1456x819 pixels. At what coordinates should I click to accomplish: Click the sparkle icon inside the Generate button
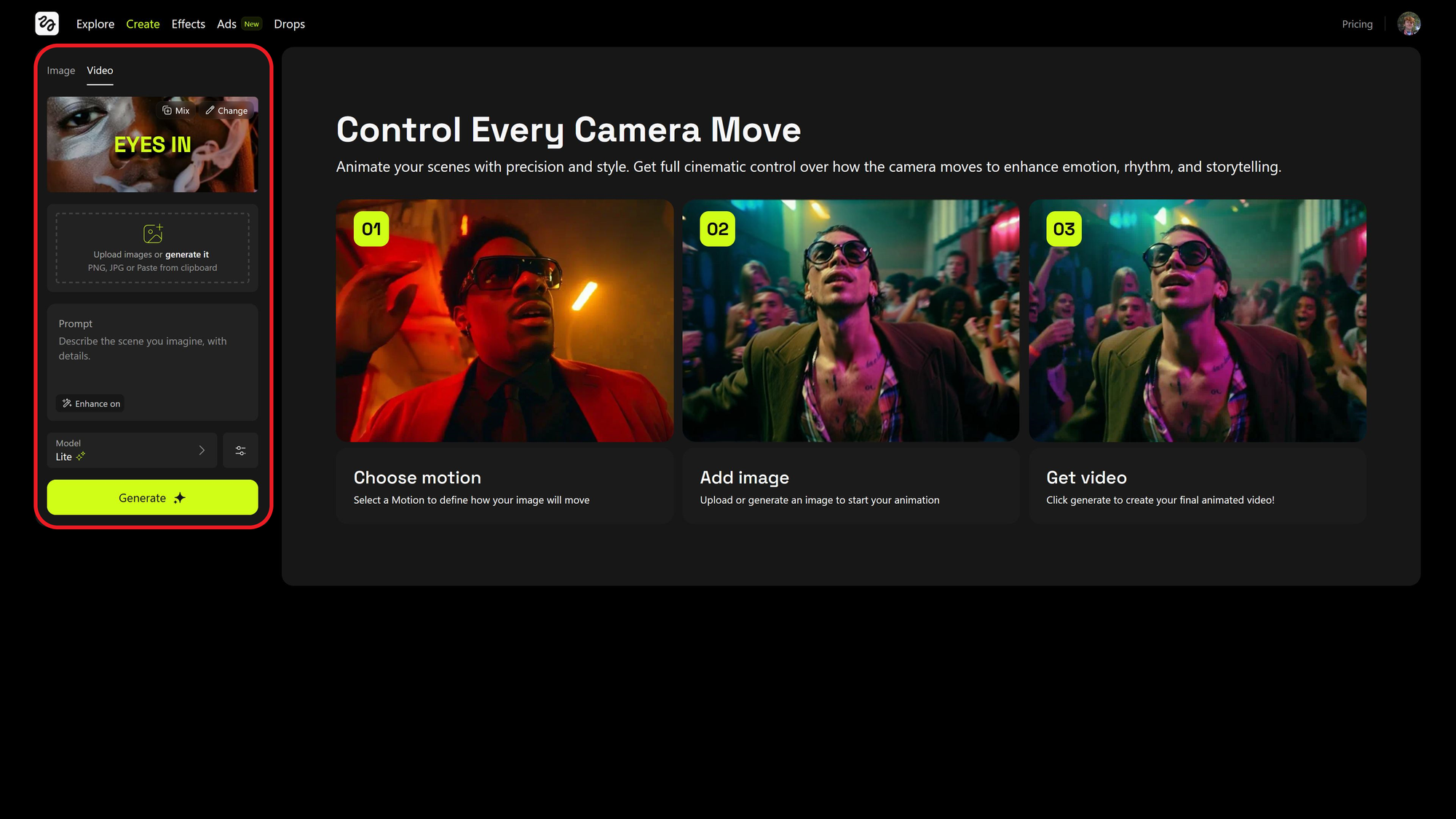[179, 498]
